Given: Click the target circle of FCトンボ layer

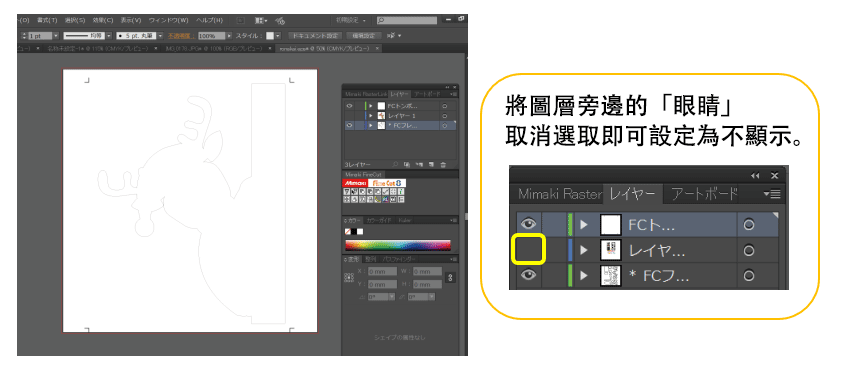Looking at the screenshot, I should pyautogui.click(x=444, y=106).
